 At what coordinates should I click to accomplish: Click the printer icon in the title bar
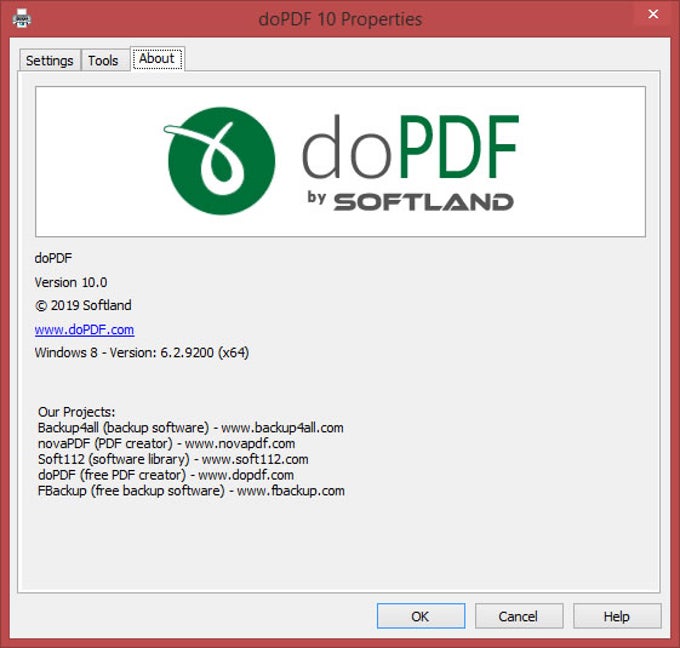pos(21,18)
